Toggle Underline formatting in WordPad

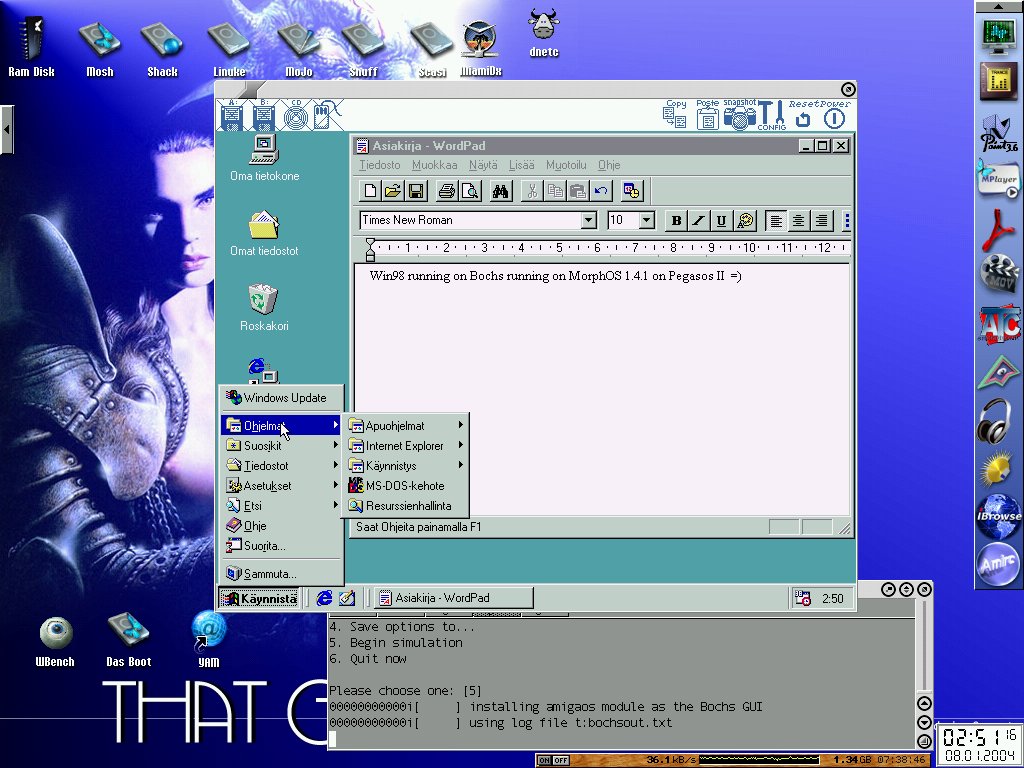pos(721,221)
